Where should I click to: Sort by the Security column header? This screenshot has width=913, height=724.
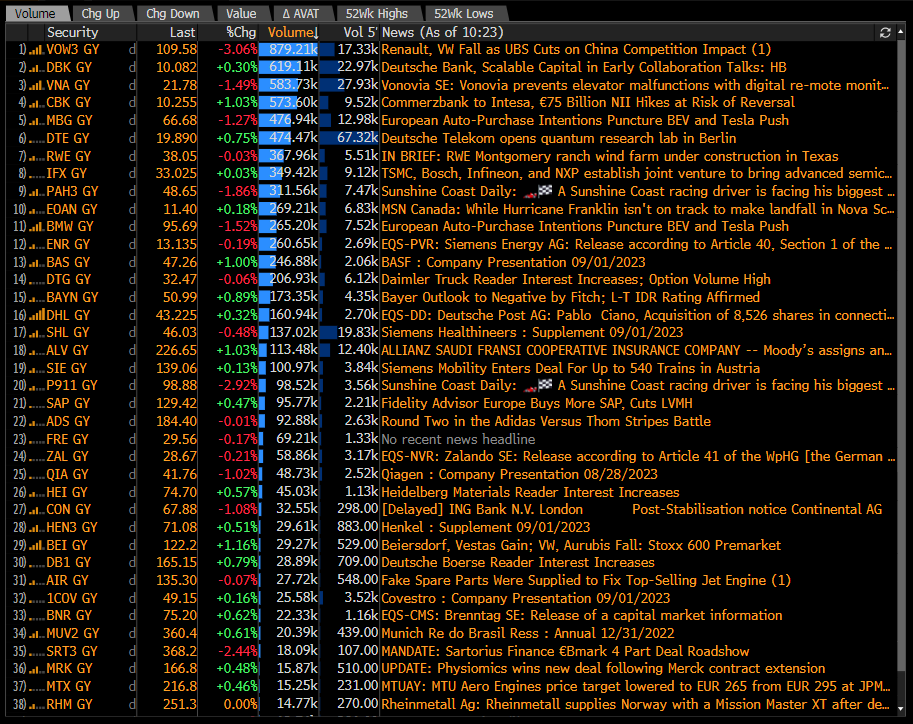72,33
